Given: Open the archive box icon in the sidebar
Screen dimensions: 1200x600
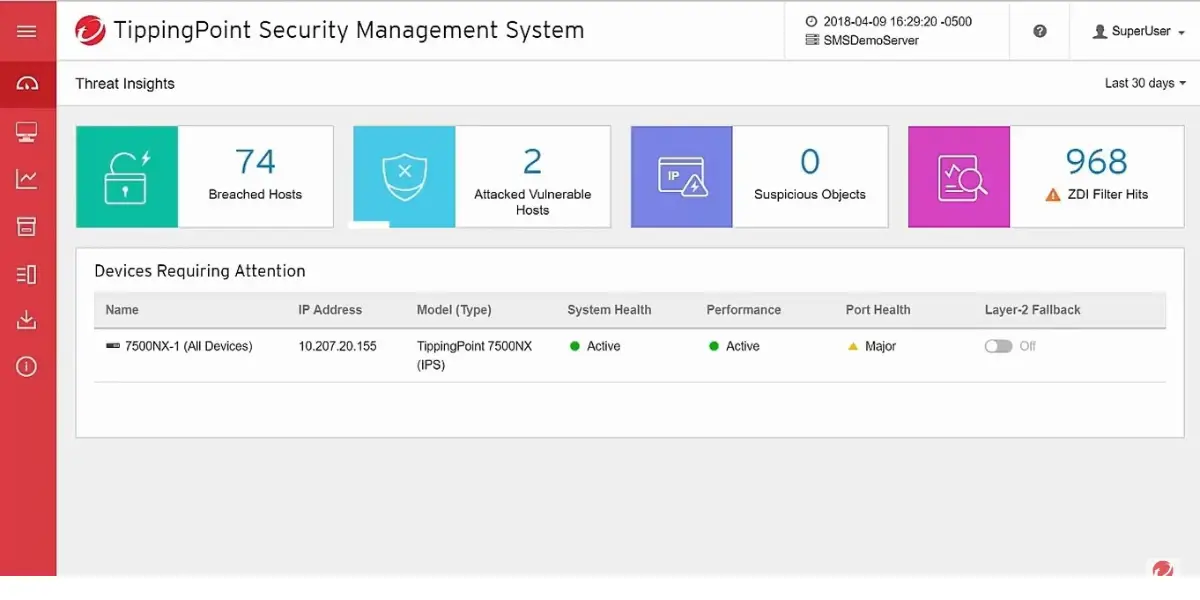Looking at the screenshot, I should tap(27, 226).
